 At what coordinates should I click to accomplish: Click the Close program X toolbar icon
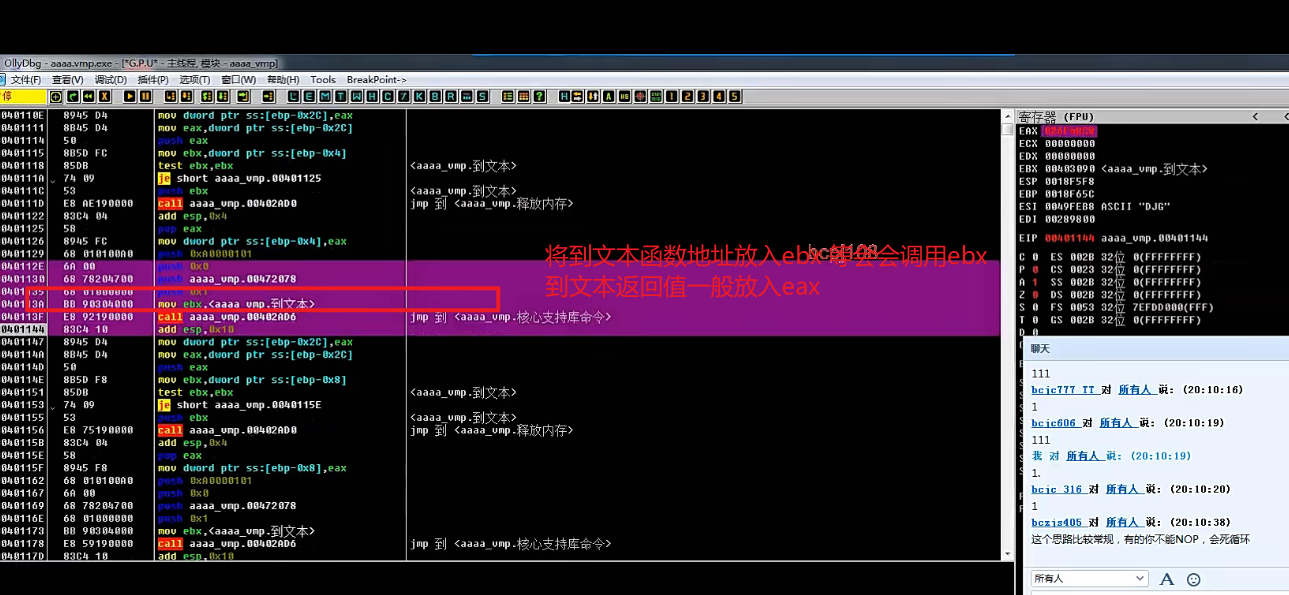pyautogui.click(x=104, y=97)
